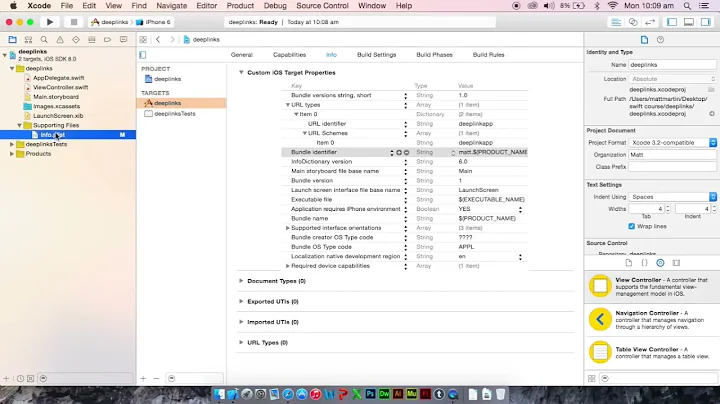This screenshot has height=404, width=720.
Task: Open the Test navigator
Action: click(x=76, y=39)
